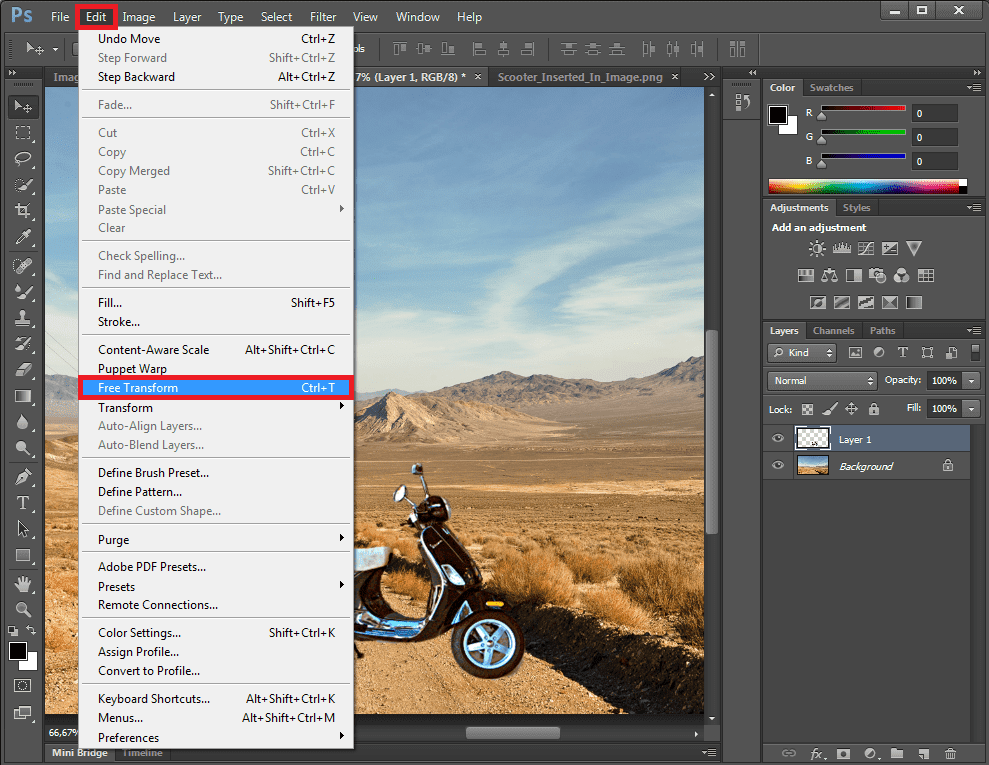
Task: Delete the layer with the trash icon
Action: click(950, 754)
